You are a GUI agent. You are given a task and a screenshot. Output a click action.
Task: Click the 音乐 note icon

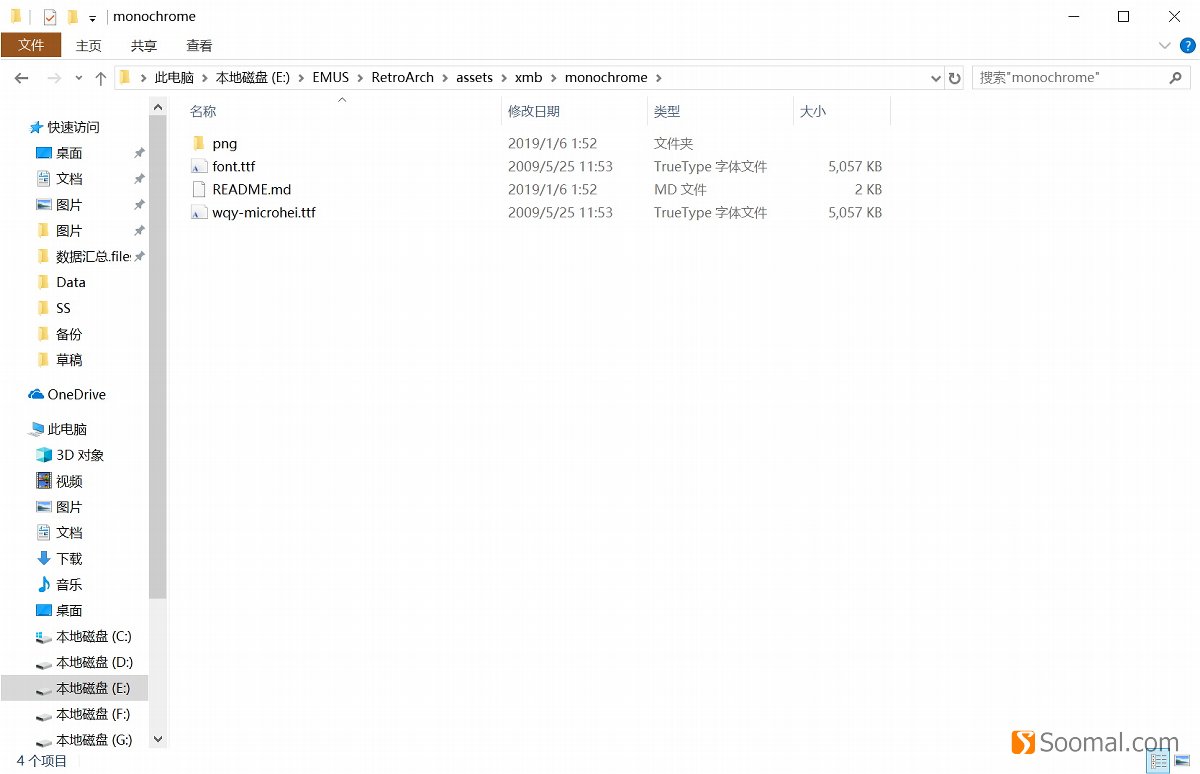click(43, 584)
